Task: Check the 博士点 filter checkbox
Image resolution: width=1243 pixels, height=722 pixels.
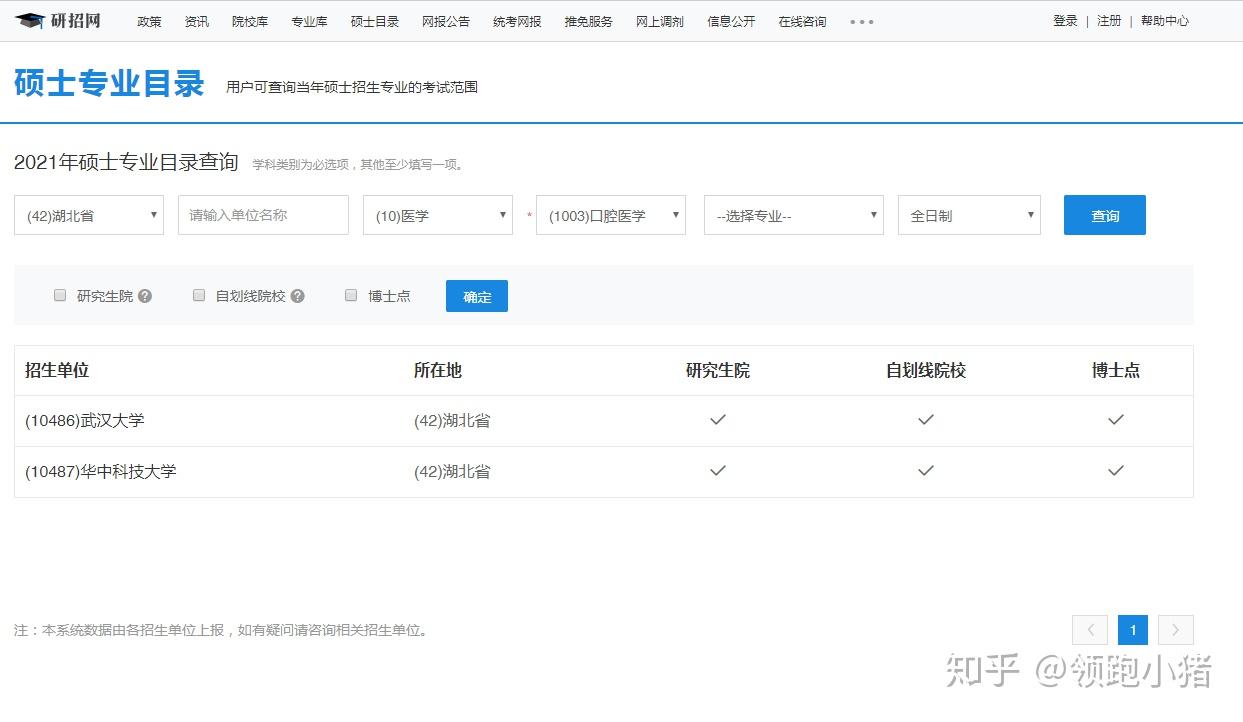Action: point(351,295)
